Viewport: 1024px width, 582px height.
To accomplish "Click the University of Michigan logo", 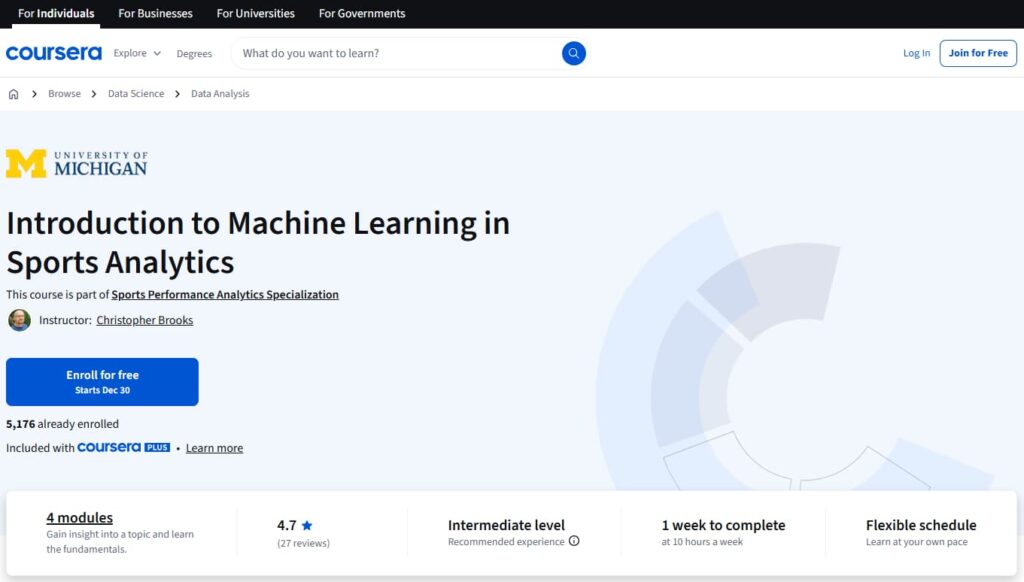I will (76, 163).
